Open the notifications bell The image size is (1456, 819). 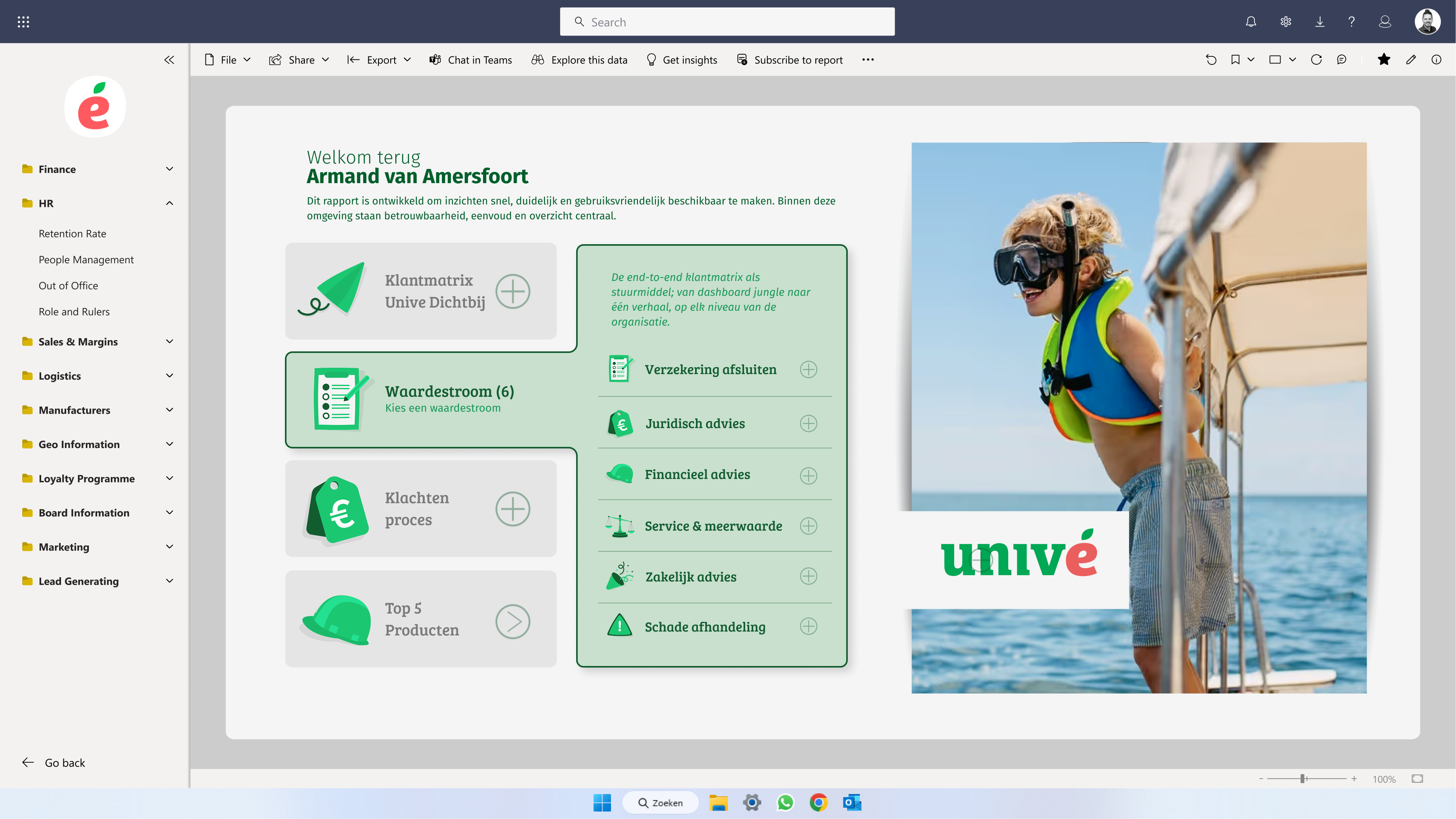point(1251,22)
